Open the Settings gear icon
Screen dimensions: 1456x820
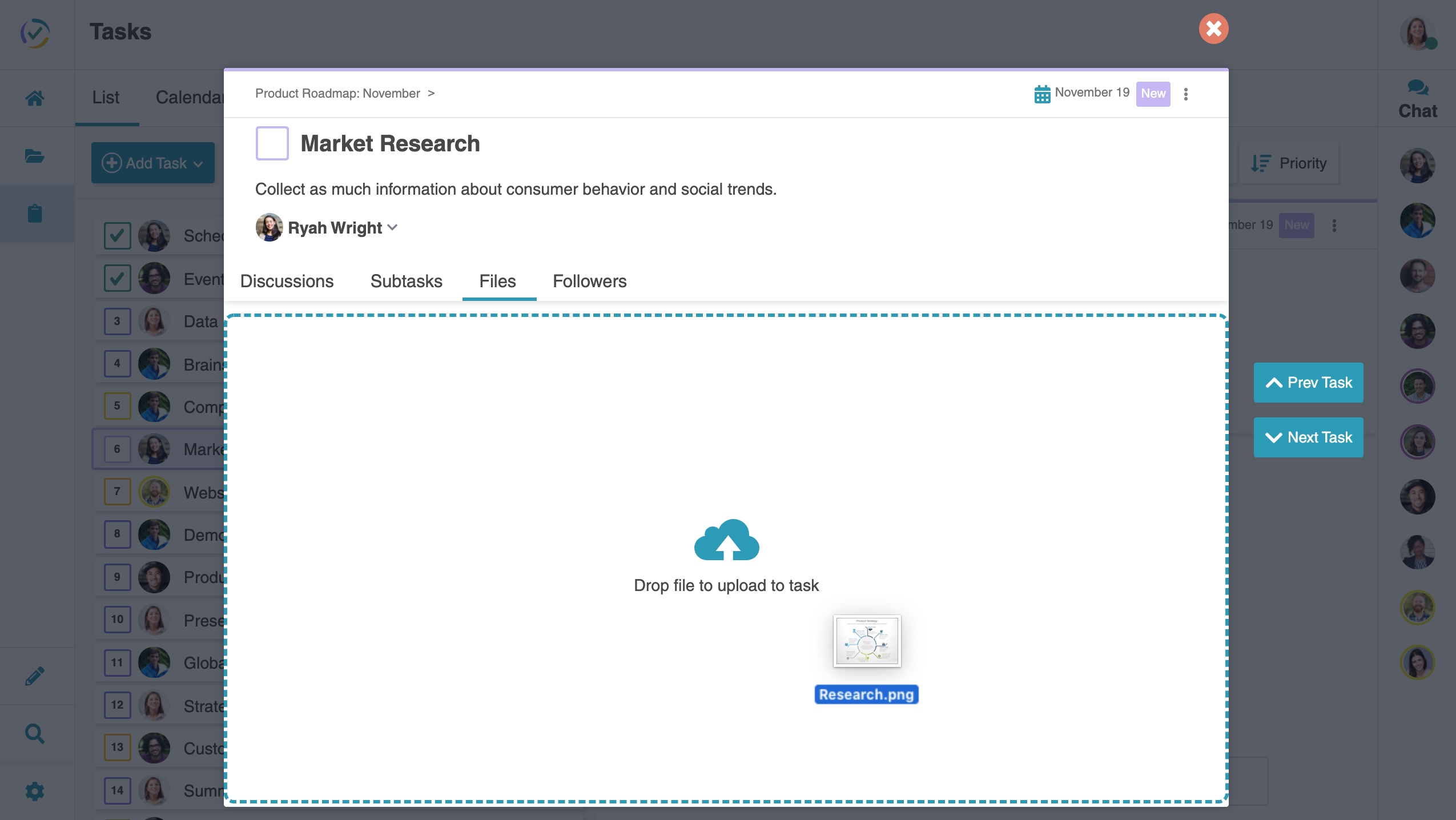tap(35, 791)
